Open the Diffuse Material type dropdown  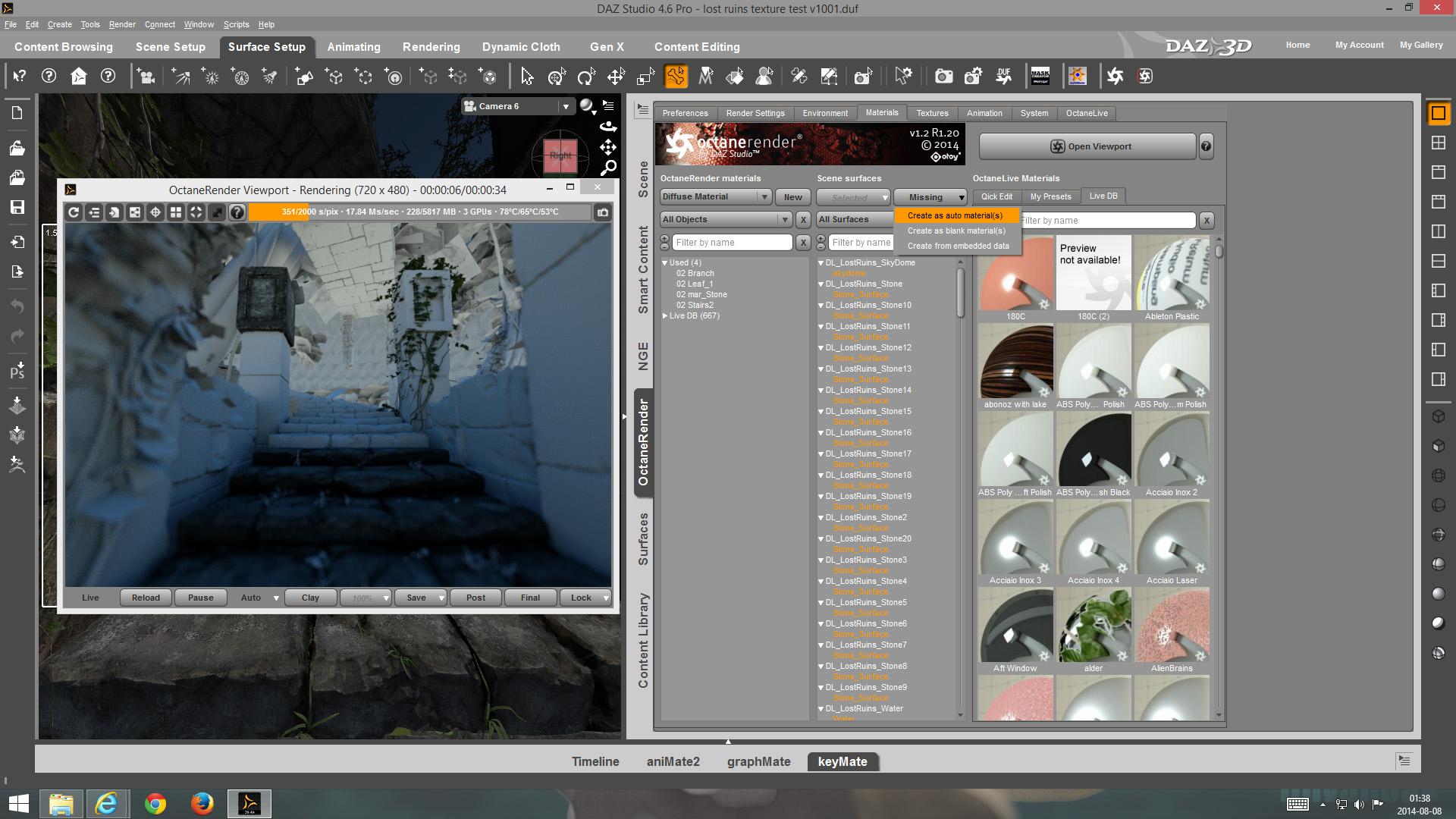pos(715,197)
